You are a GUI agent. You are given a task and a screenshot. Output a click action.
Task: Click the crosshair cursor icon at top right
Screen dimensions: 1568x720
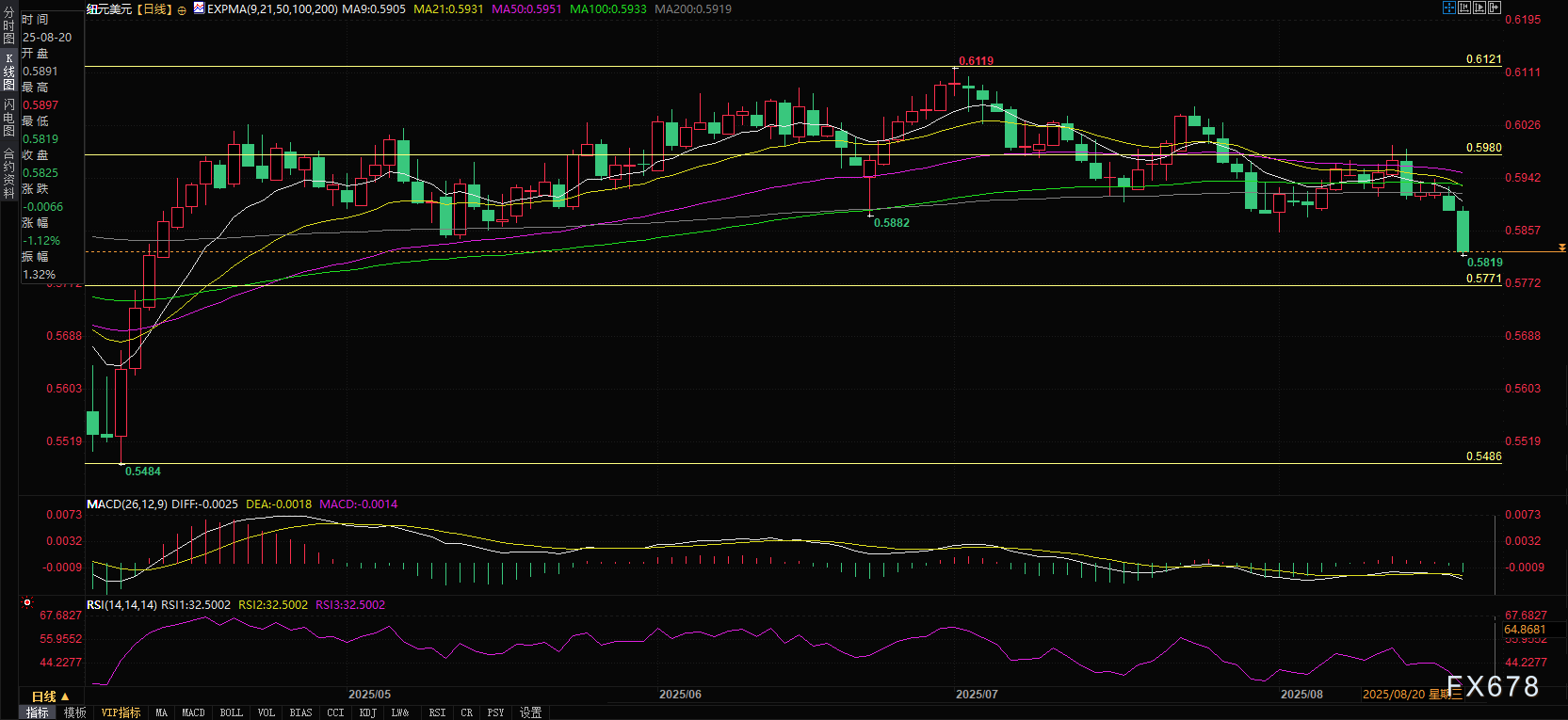tap(1449, 8)
